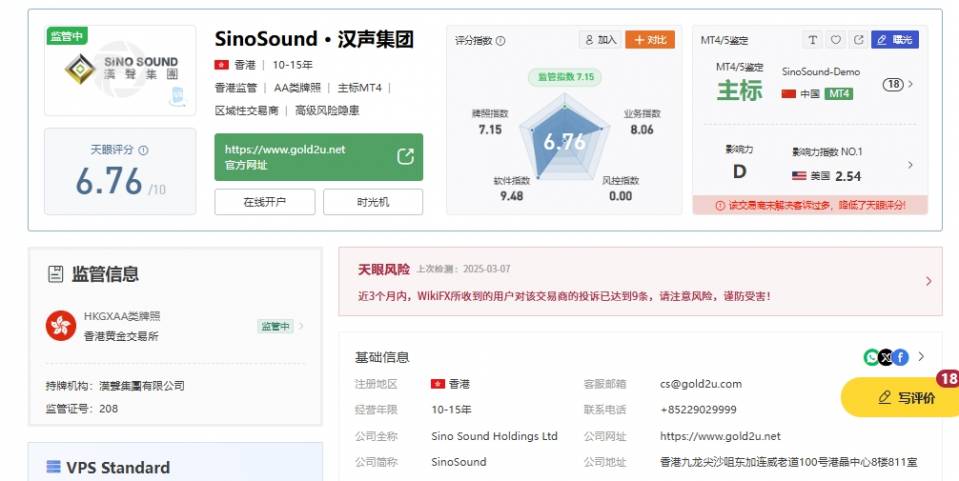Click the warning icon in red complaint banner
959x481 pixels.
click(720, 206)
